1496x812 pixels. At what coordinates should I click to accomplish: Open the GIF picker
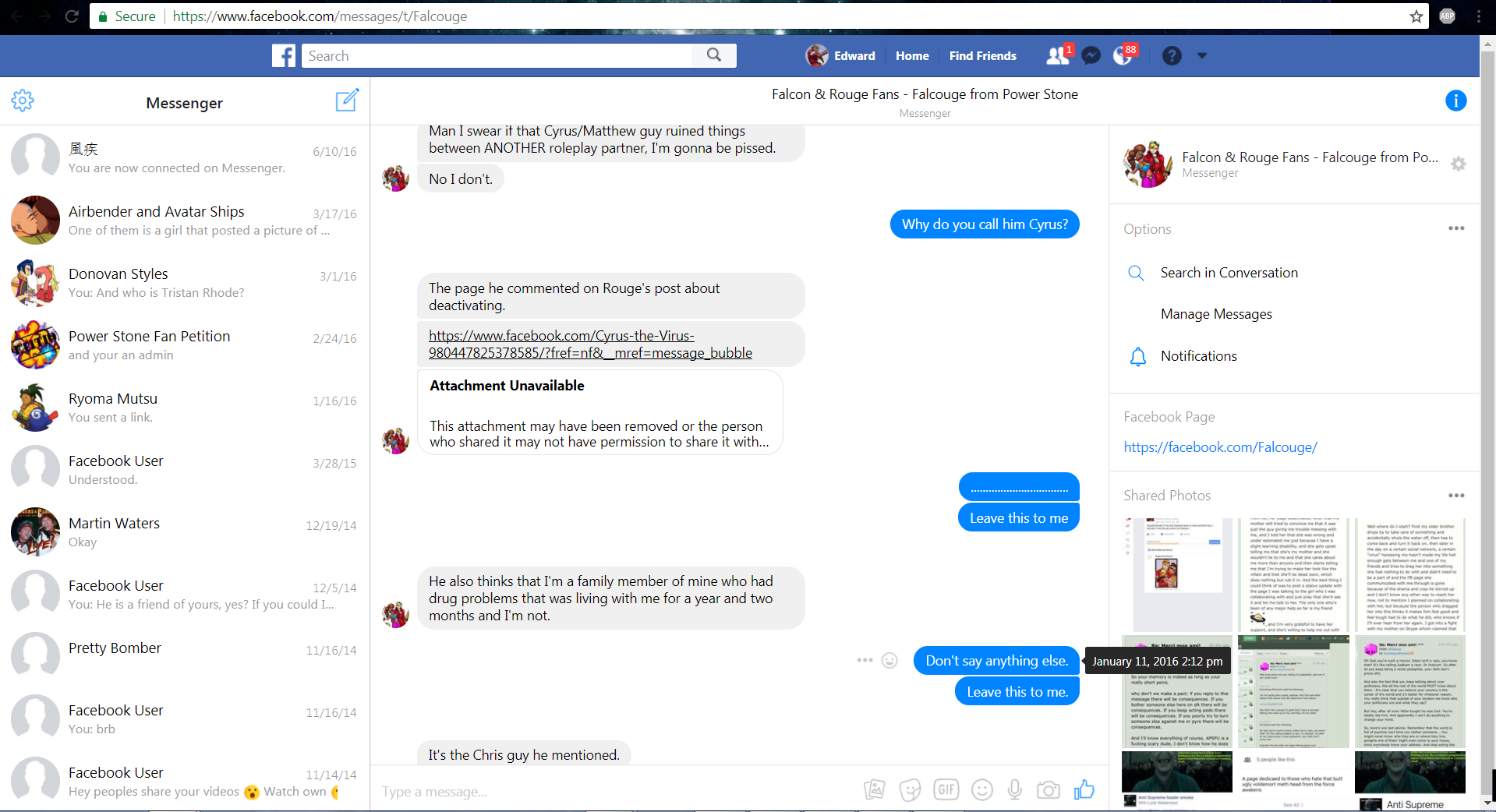[946, 790]
